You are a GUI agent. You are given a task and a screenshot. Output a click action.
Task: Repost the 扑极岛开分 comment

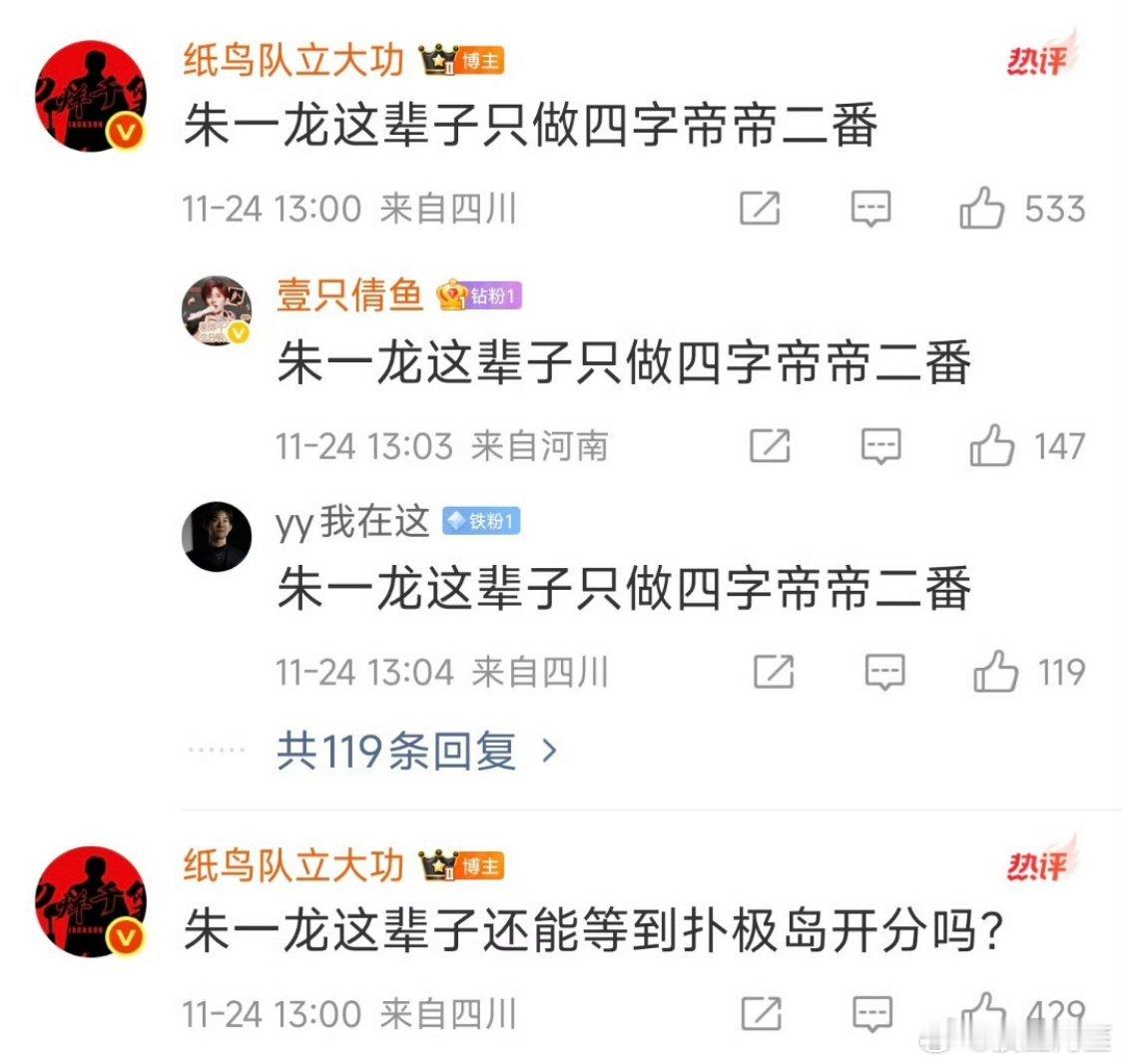[762, 1015]
